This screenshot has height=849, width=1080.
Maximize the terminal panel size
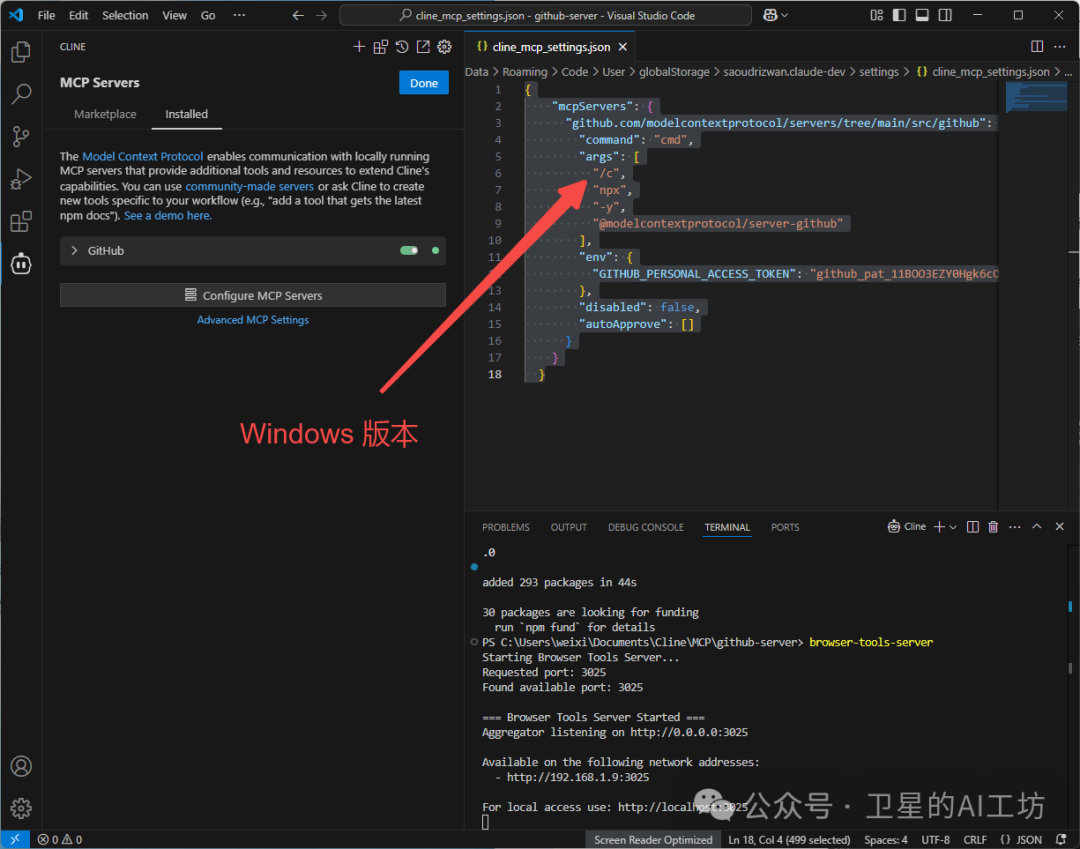pos(1037,527)
